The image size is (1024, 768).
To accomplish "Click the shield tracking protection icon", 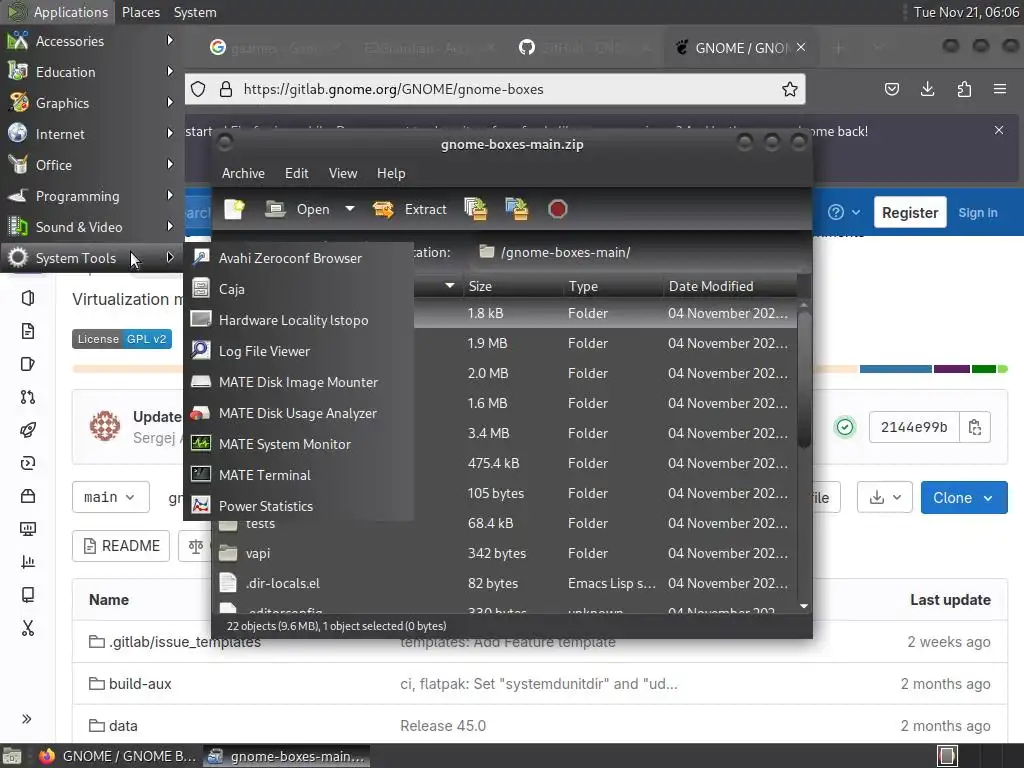I will [199, 89].
